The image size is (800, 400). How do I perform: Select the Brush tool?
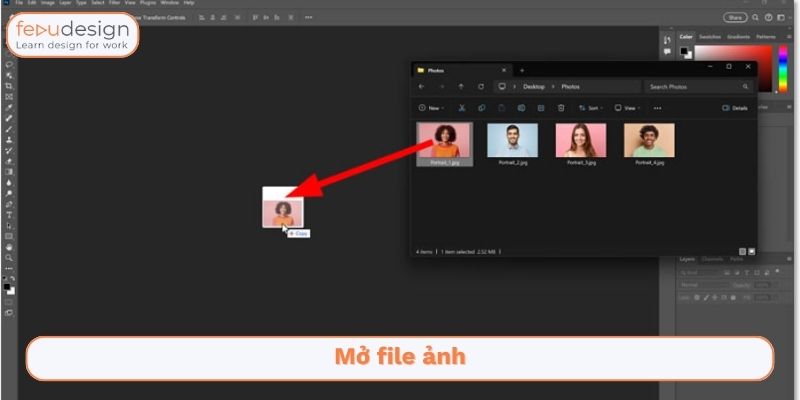click(9, 129)
